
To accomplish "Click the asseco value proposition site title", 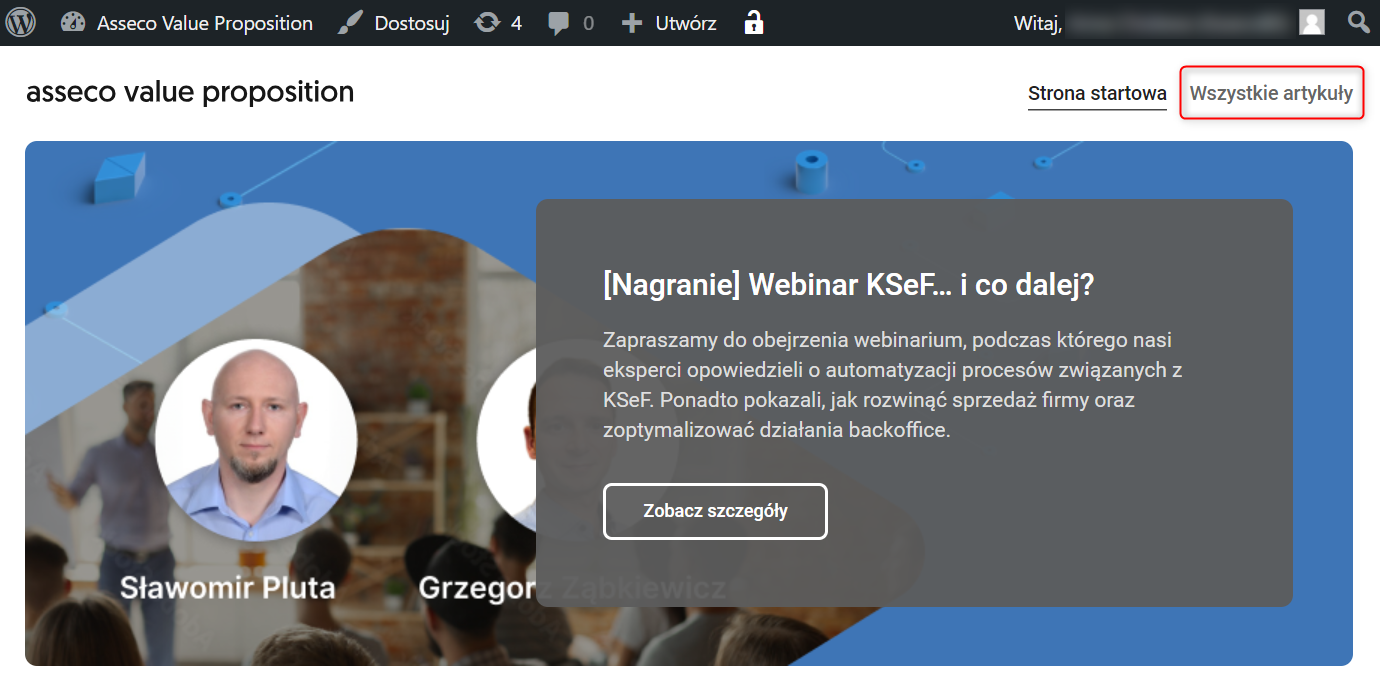I will 189,91.
